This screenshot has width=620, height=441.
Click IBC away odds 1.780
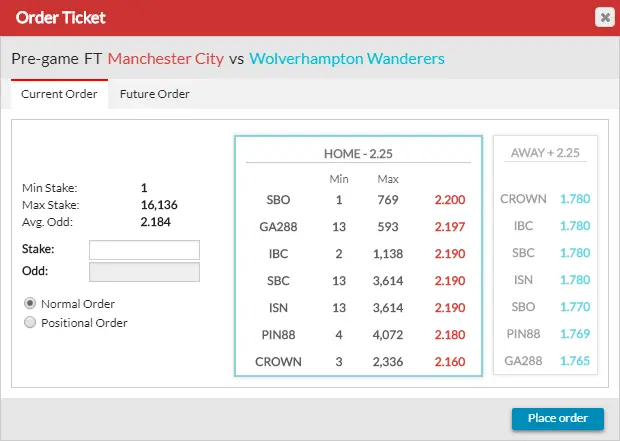coord(575,226)
